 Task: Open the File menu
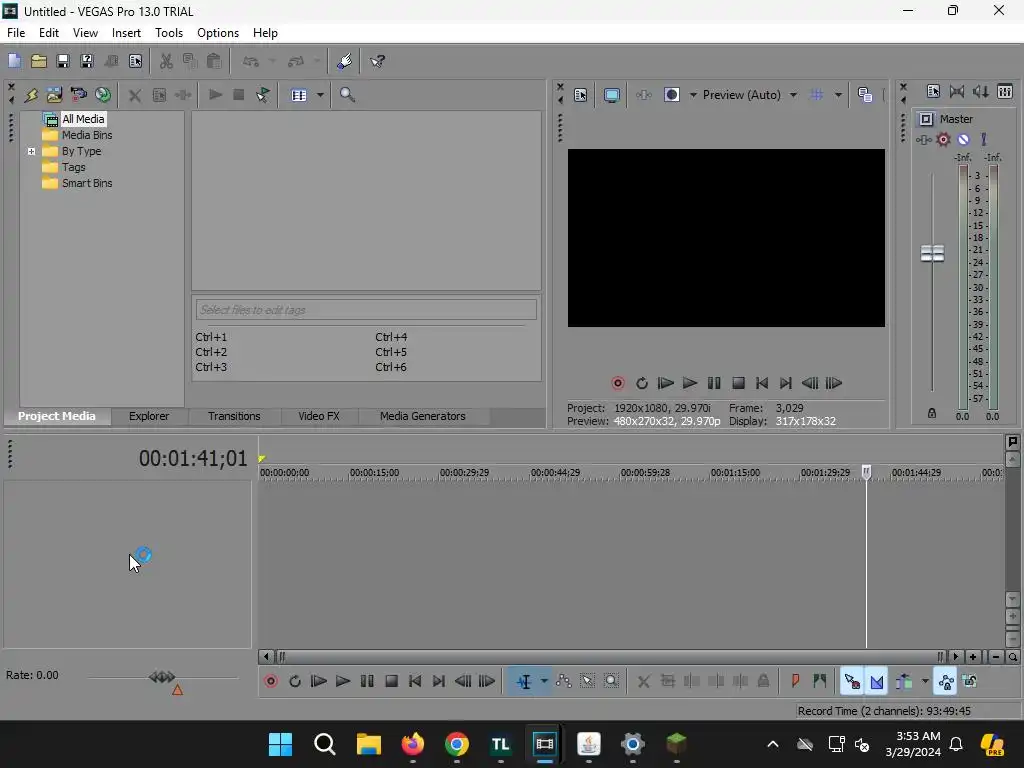pos(16,33)
